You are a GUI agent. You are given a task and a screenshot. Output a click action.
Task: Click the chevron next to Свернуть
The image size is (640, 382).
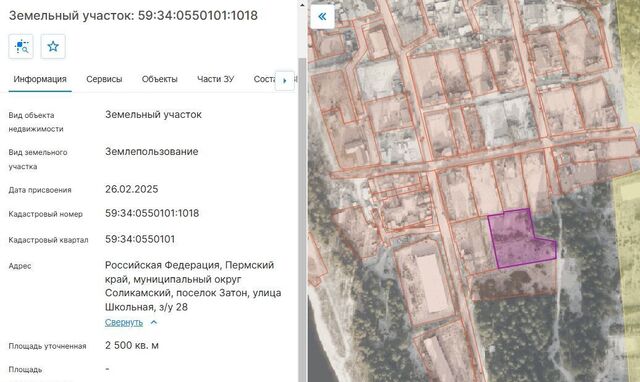(153, 322)
